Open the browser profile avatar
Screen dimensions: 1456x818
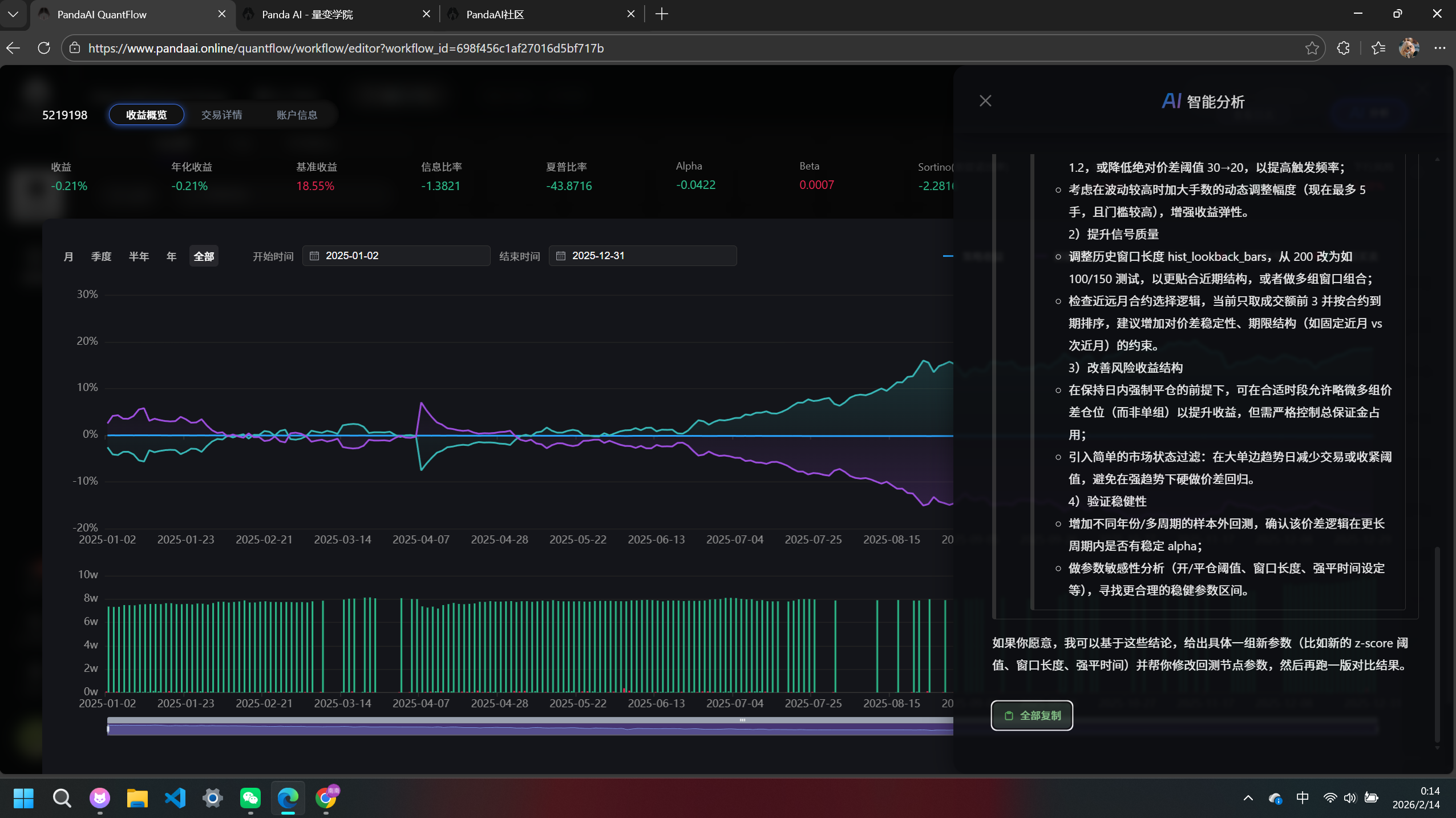point(1409,48)
